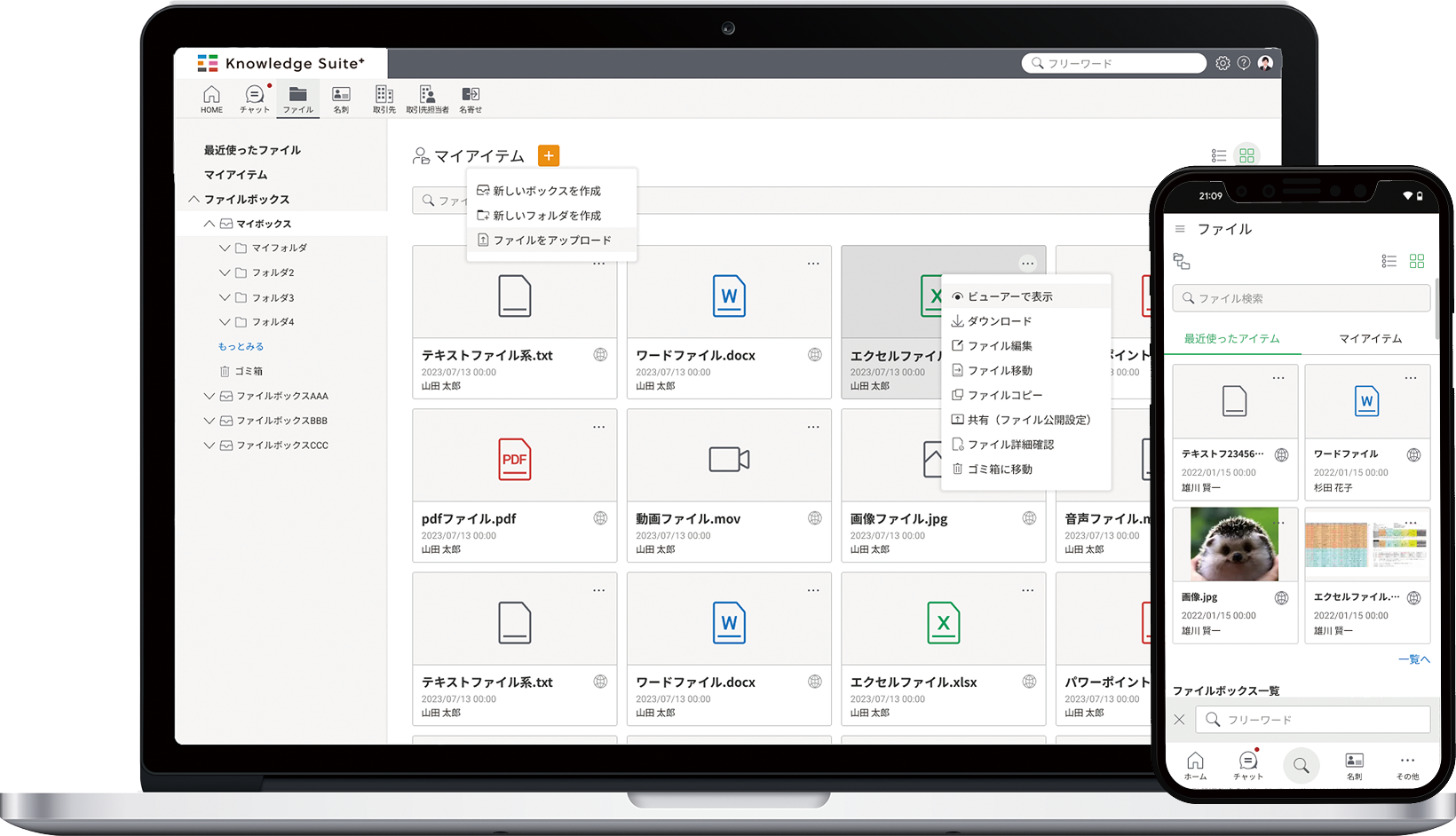The image size is (1456, 836).
Task: Click the orange plus add button
Action: tap(549, 156)
